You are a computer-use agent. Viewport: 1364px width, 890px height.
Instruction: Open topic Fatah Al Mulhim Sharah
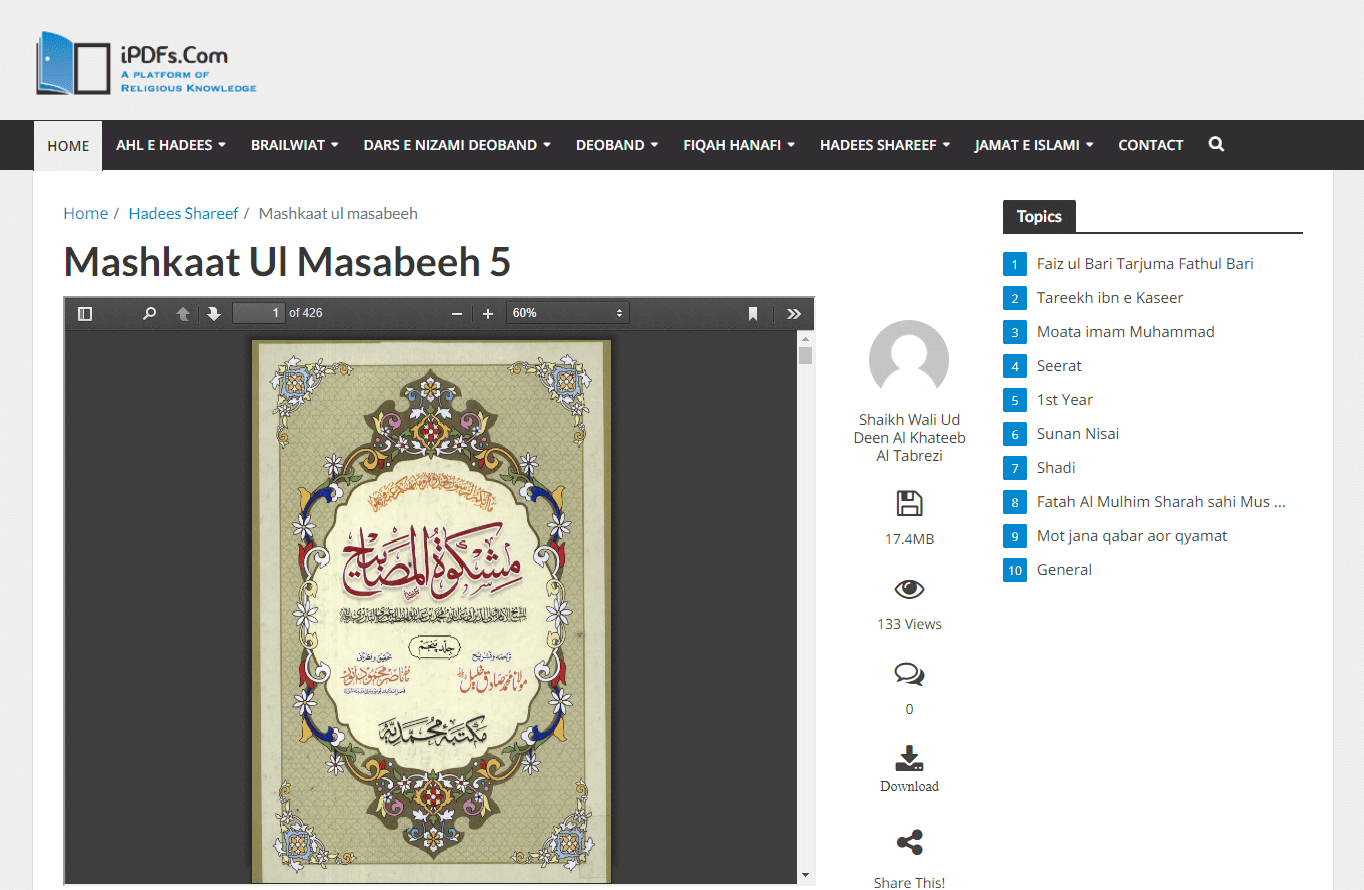1161,502
